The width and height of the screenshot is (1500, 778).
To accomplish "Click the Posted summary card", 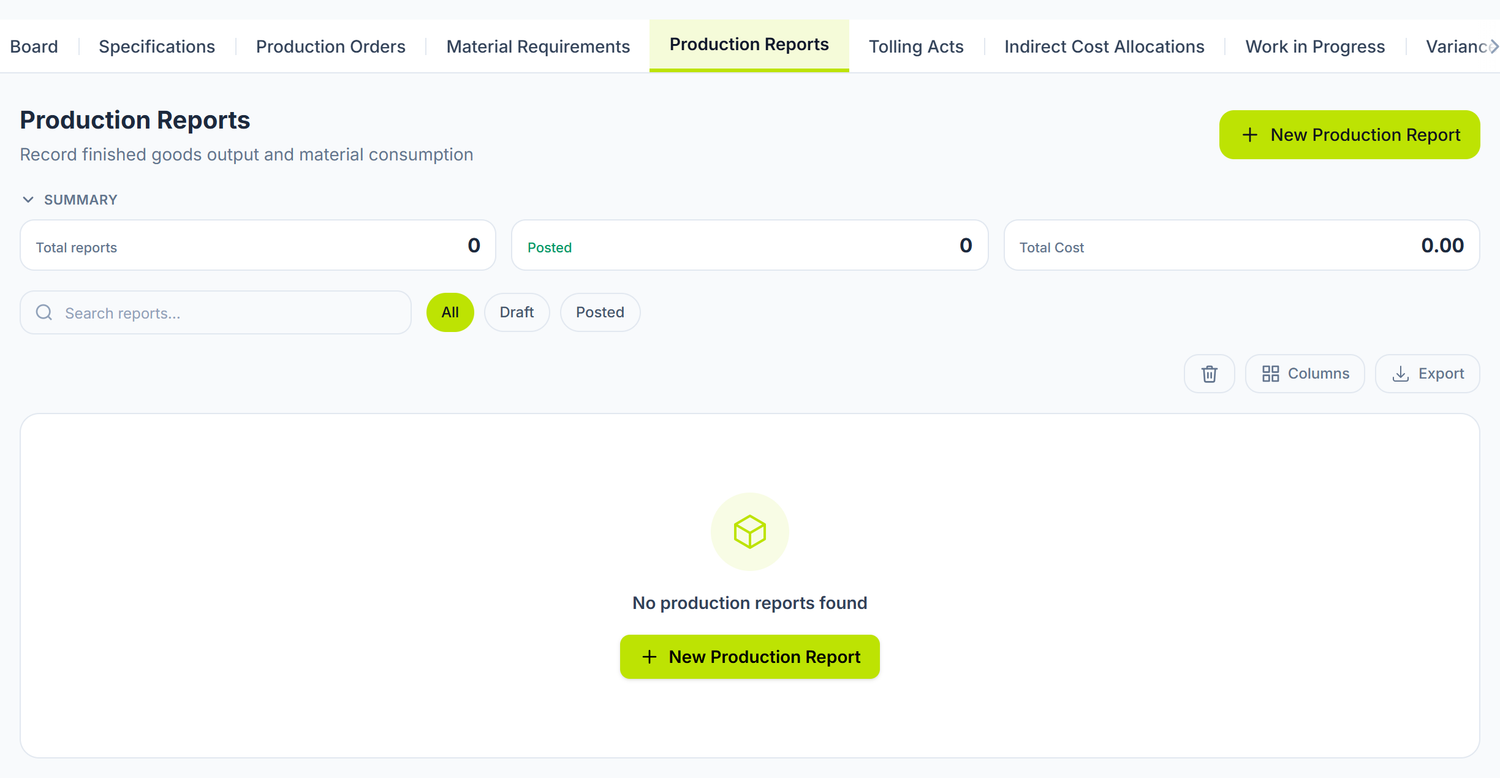I will tap(750, 245).
